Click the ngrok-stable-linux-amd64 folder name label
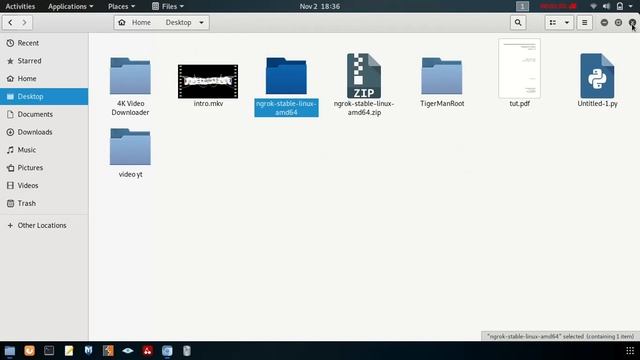Viewport: 640px width, 360px height. pyautogui.click(x=286, y=108)
